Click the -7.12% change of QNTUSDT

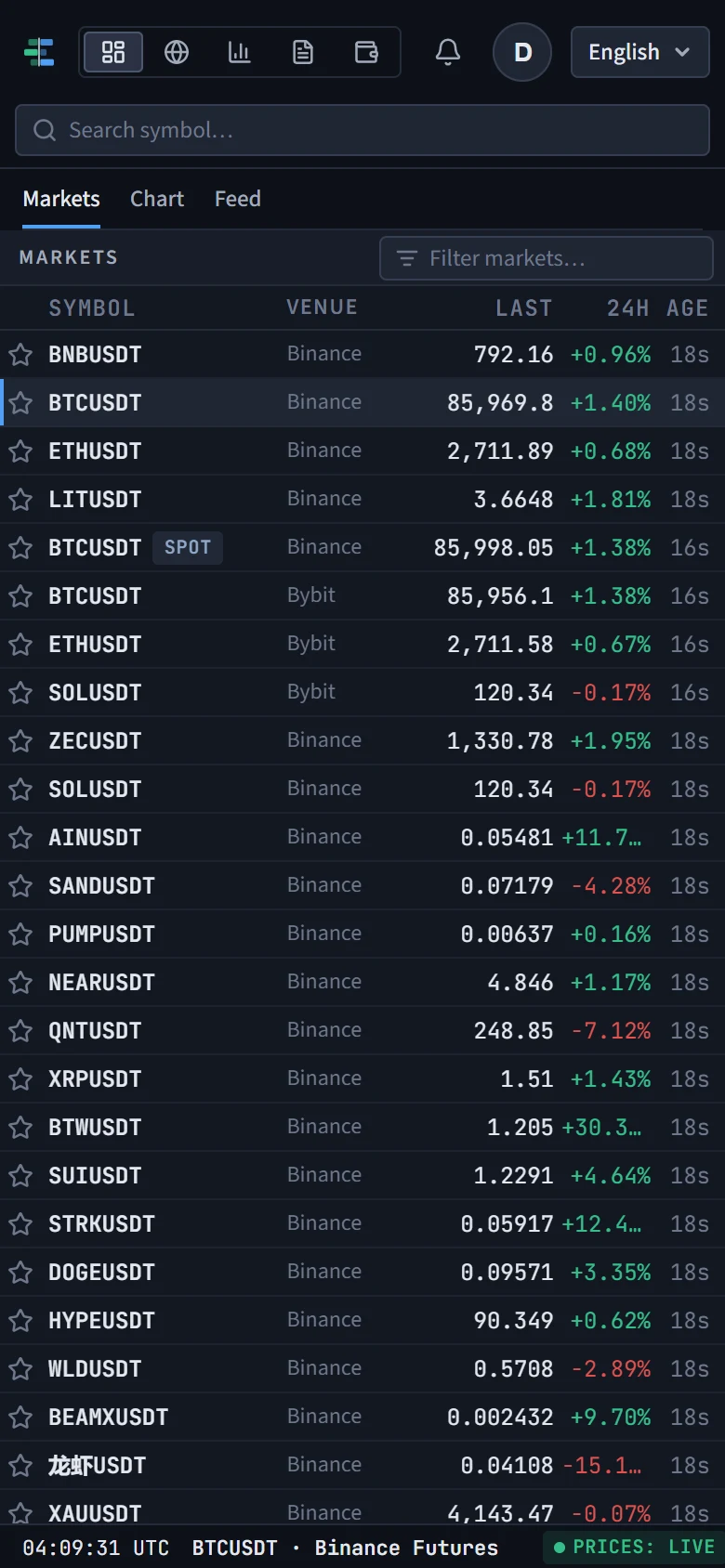tap(611, 1031)
